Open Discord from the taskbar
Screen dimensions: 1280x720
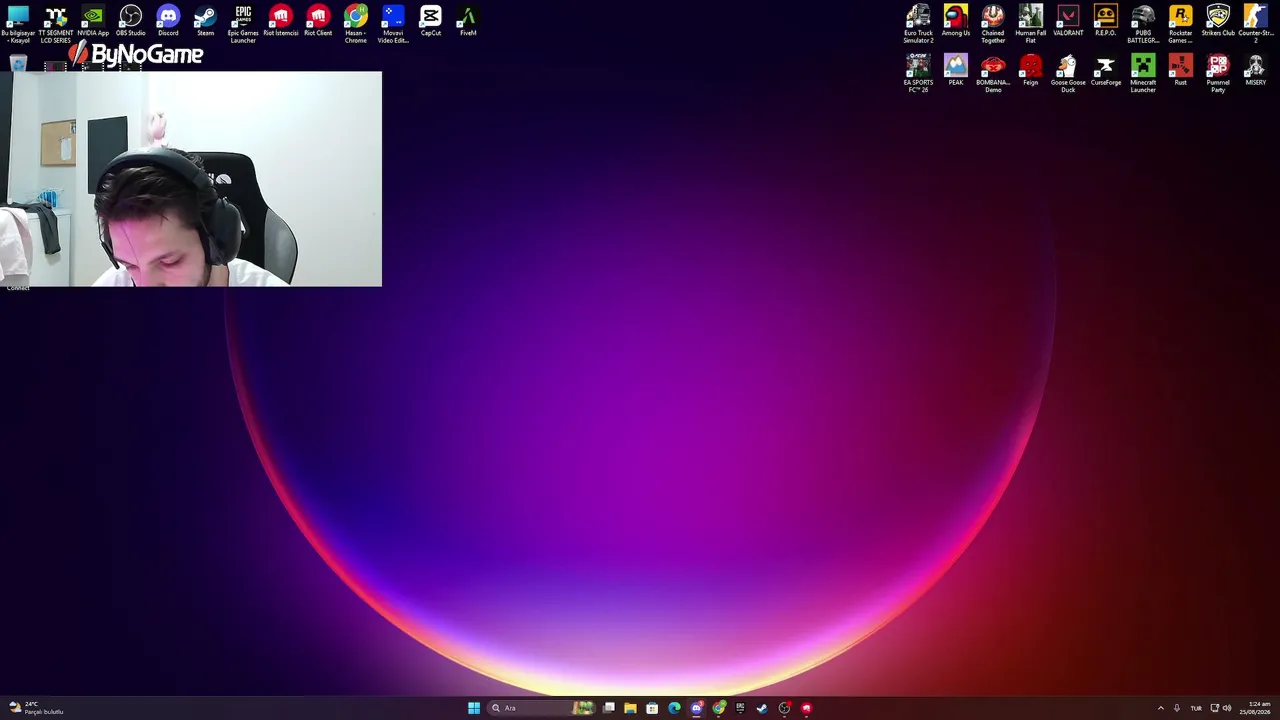tap(696, 708)
